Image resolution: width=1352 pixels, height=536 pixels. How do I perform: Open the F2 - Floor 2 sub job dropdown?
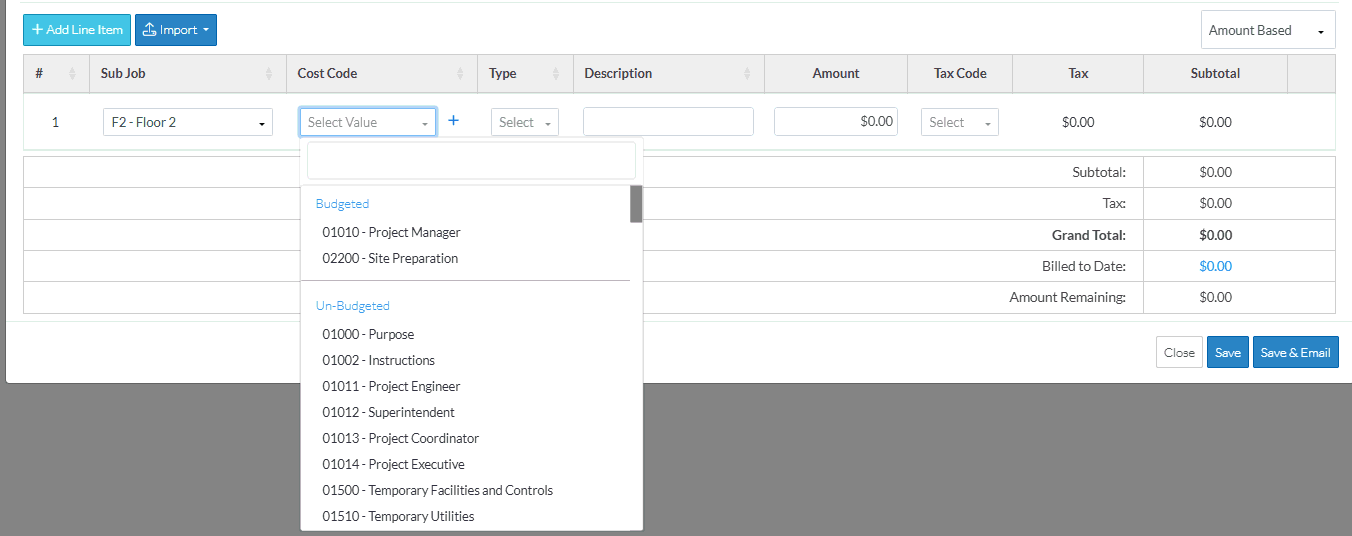[188, 122]
